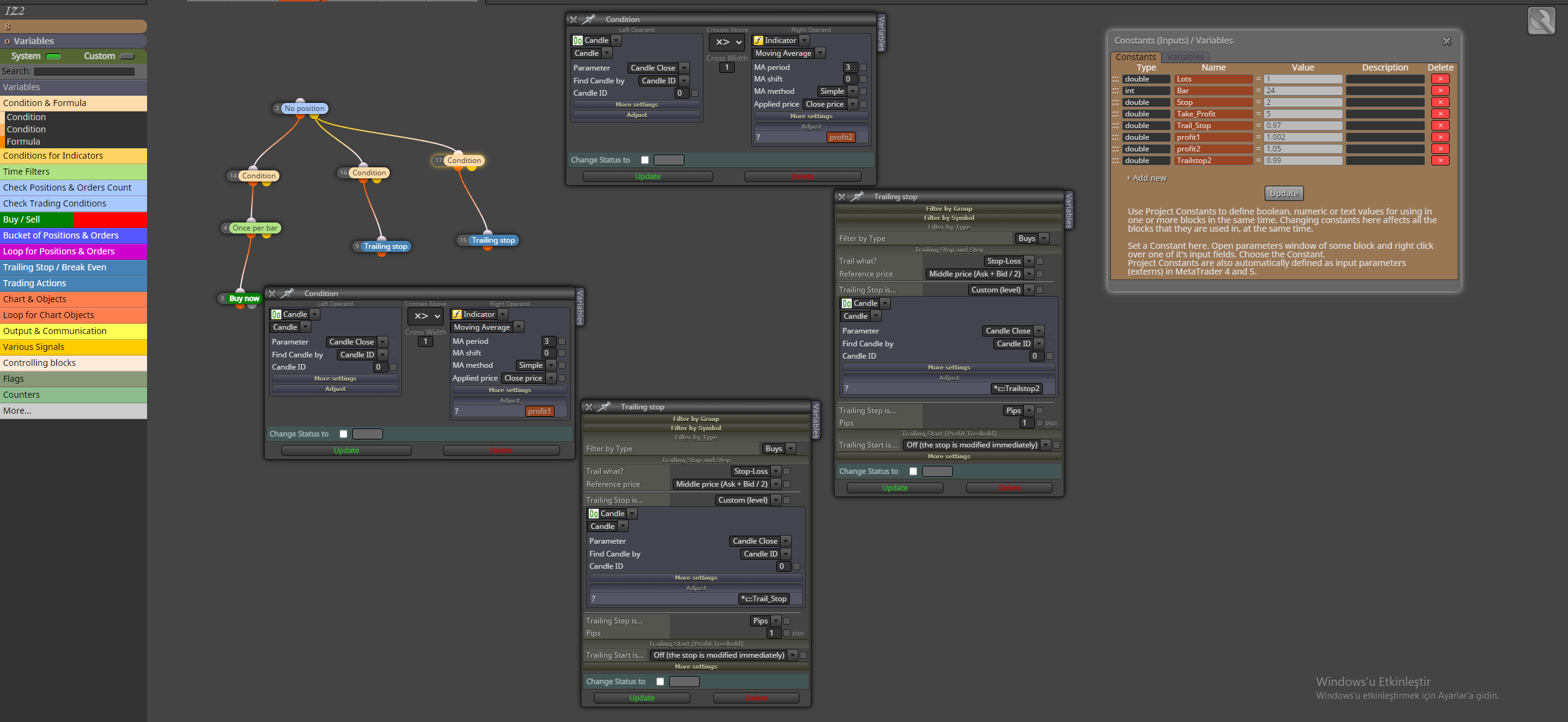Click + Add new constant link
This screenshot has height=722, width=1568.
click(x=1146, y=178)
